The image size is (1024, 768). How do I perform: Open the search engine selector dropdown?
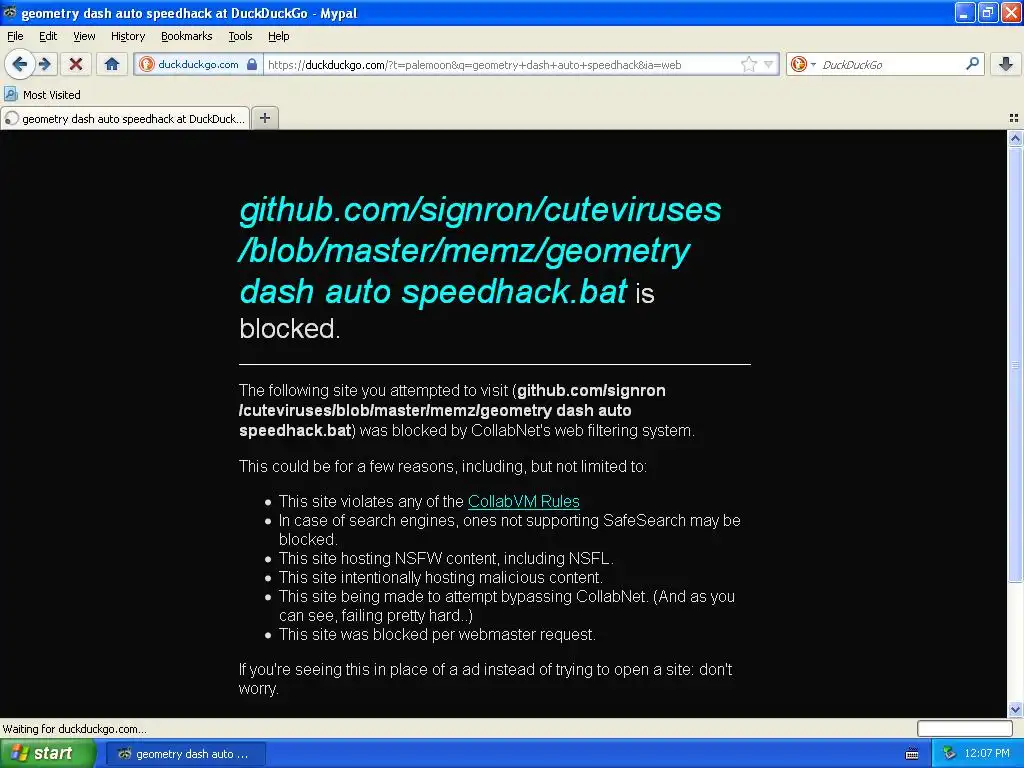coord(803,64)
